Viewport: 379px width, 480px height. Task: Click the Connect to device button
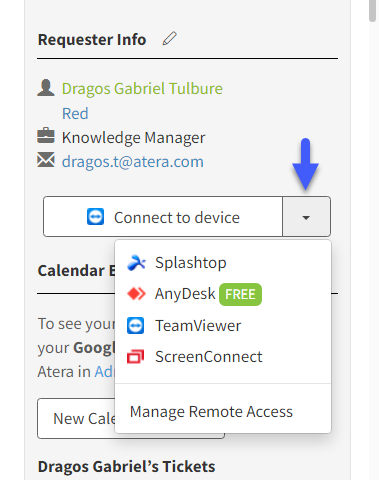(163, 217)
